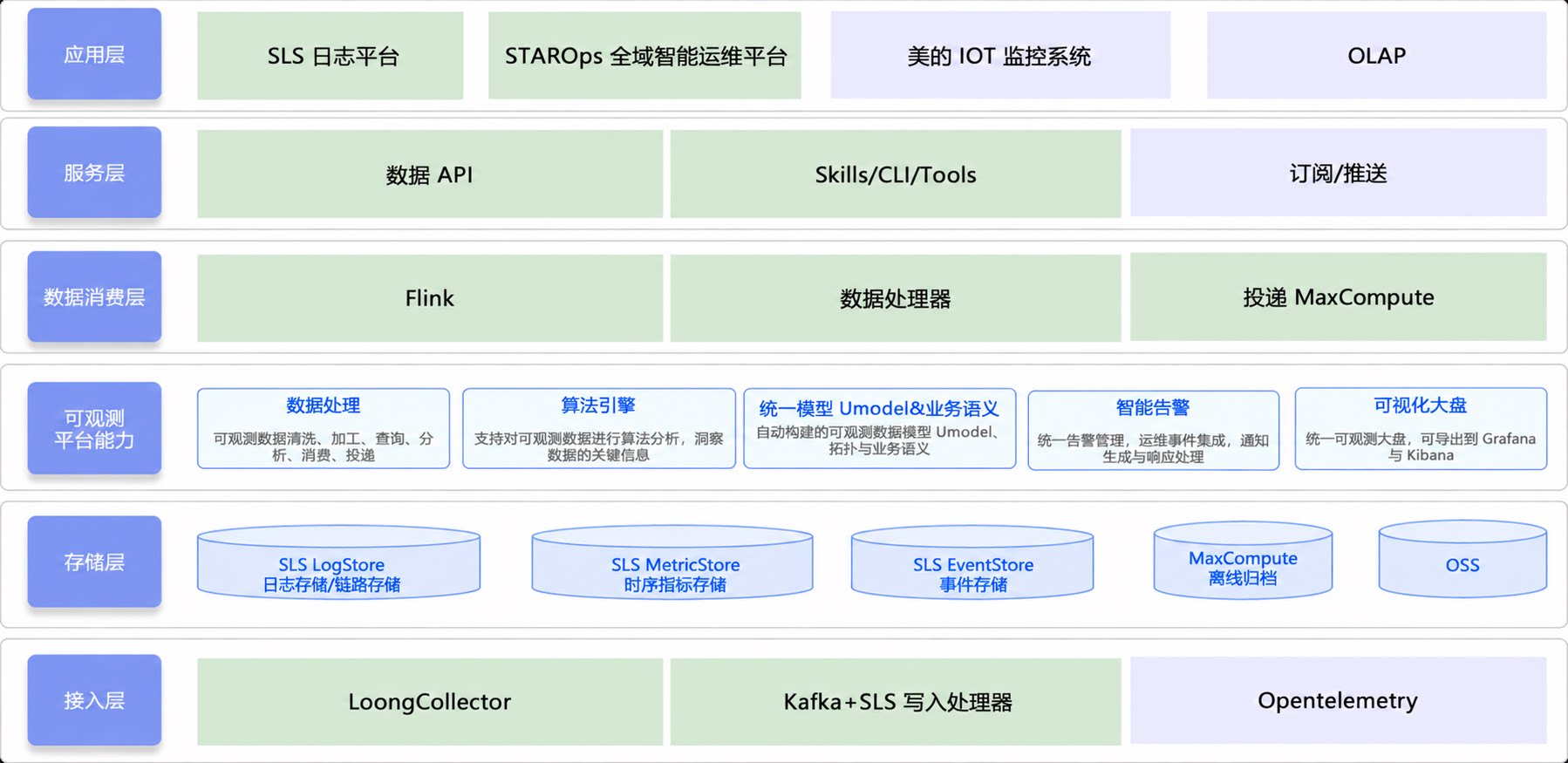
Task: Select the SLS EventStore cylinder
Action: click(x=972, y=562)
